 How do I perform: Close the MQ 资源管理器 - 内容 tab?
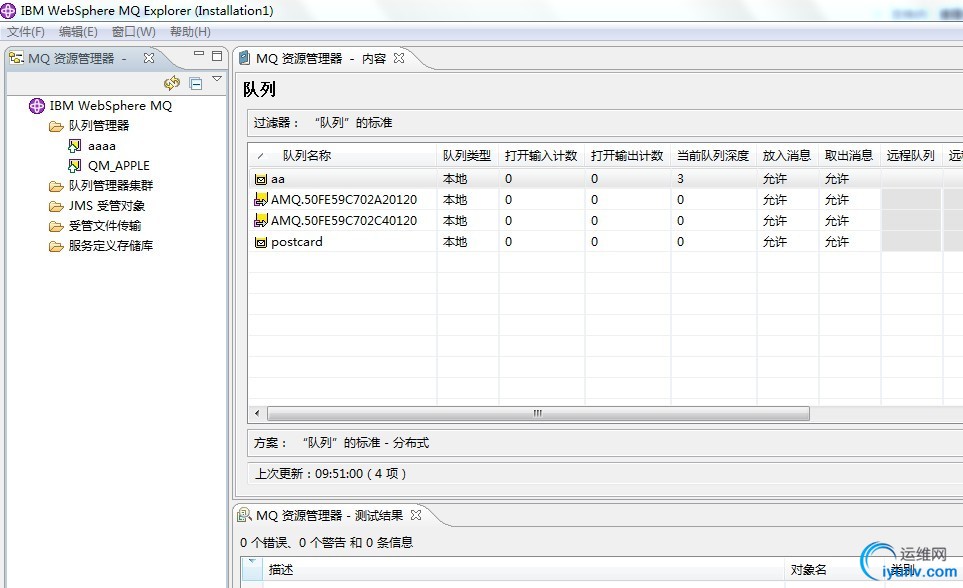coord(399,58)
